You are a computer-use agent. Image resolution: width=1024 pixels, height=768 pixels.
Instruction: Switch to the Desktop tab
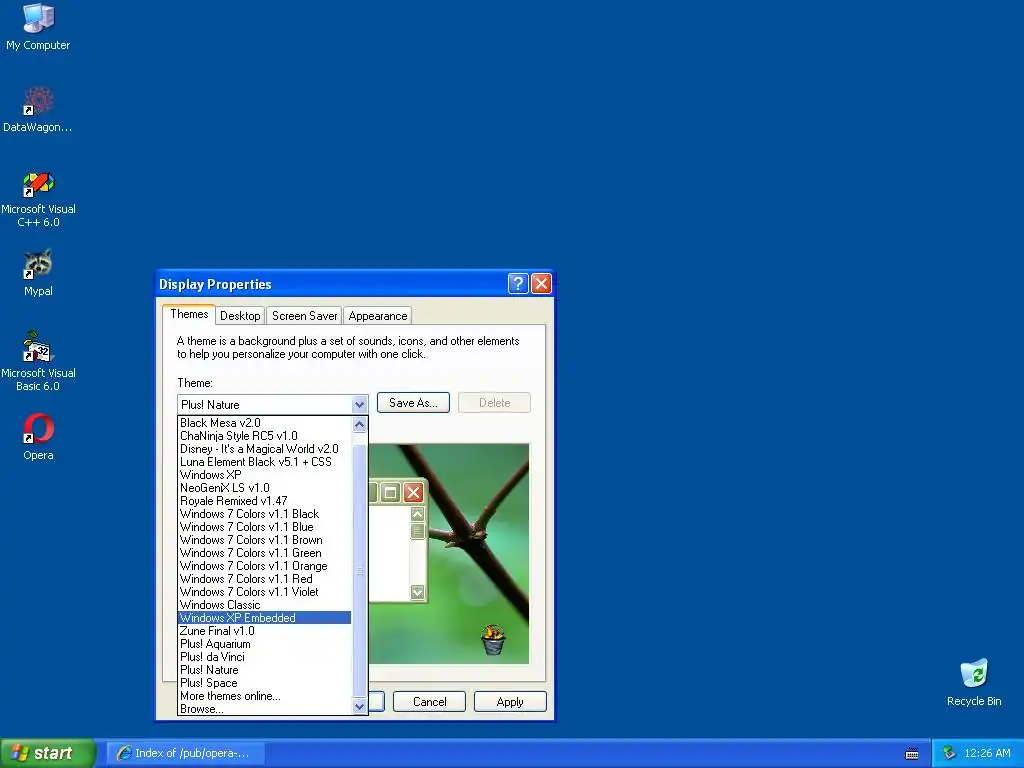point(240,315)
